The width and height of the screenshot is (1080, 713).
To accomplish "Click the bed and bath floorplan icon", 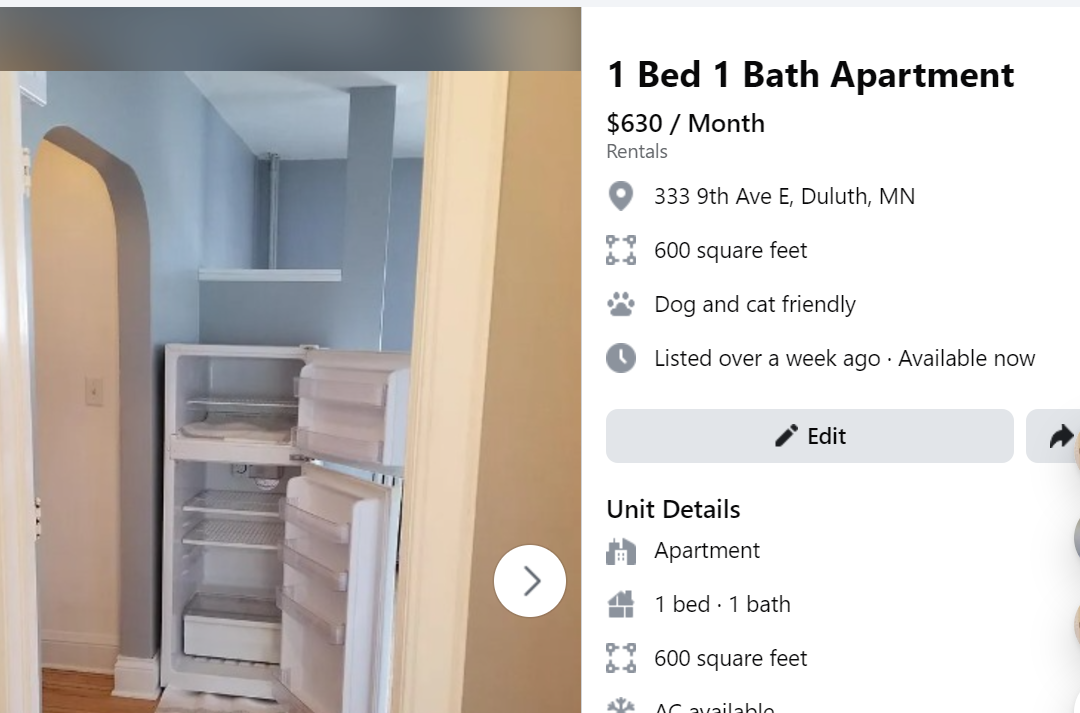I will coord(621,604).
